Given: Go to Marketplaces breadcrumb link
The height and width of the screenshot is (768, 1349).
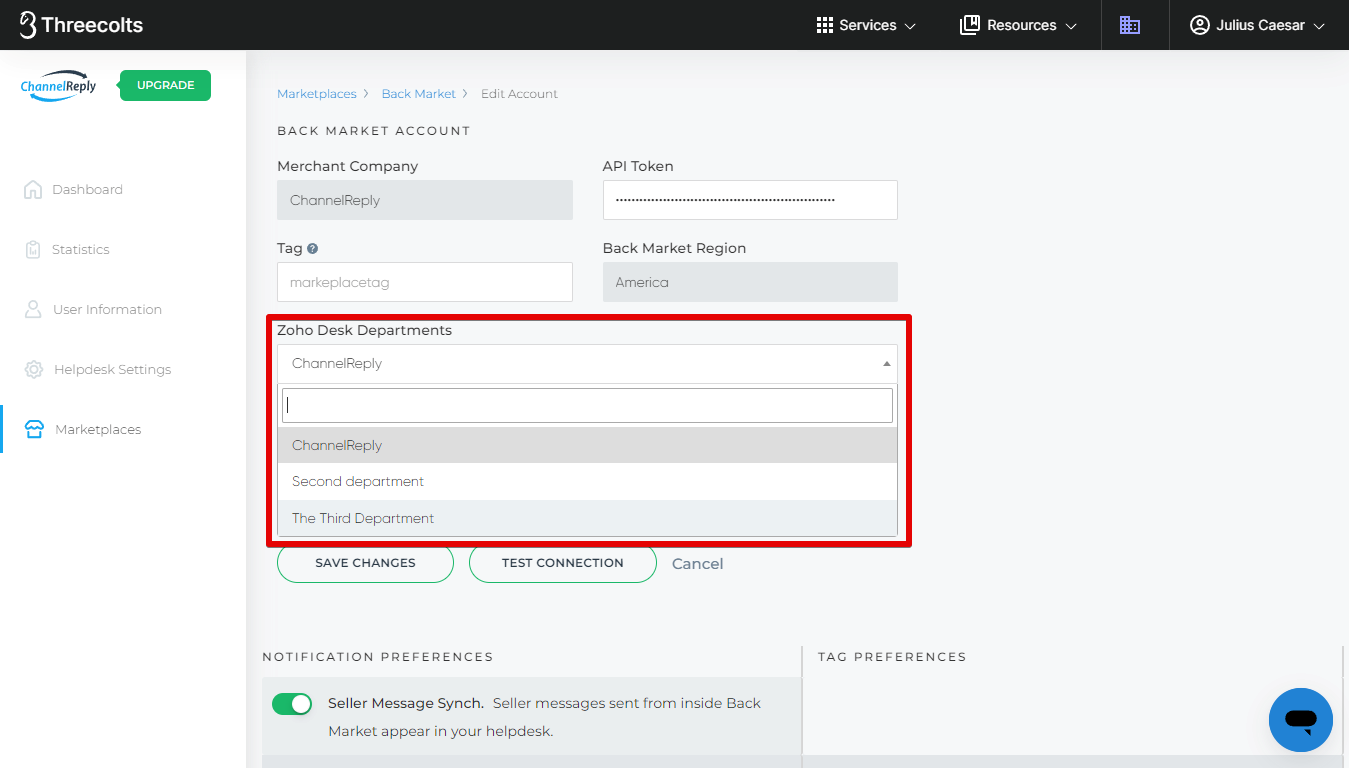Looking at the screenshot, I should 317,94.
